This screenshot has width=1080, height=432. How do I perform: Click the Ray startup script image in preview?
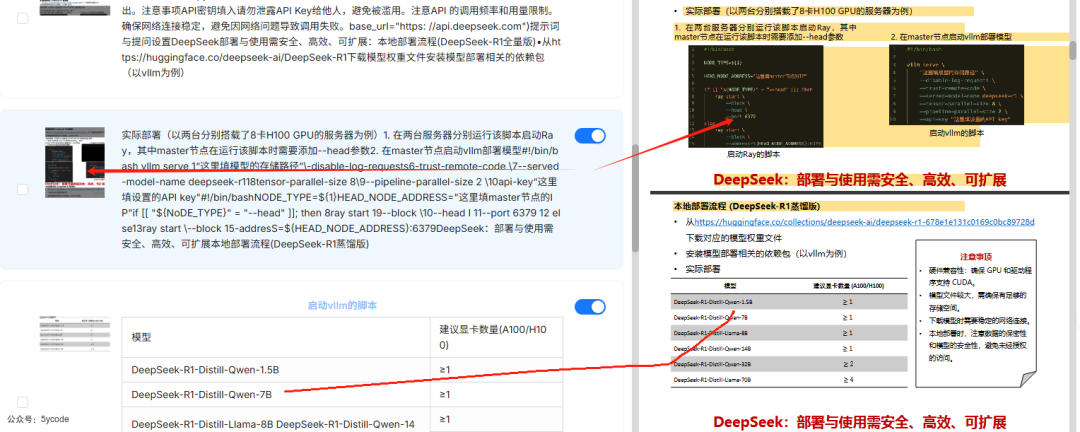point(756,96)
